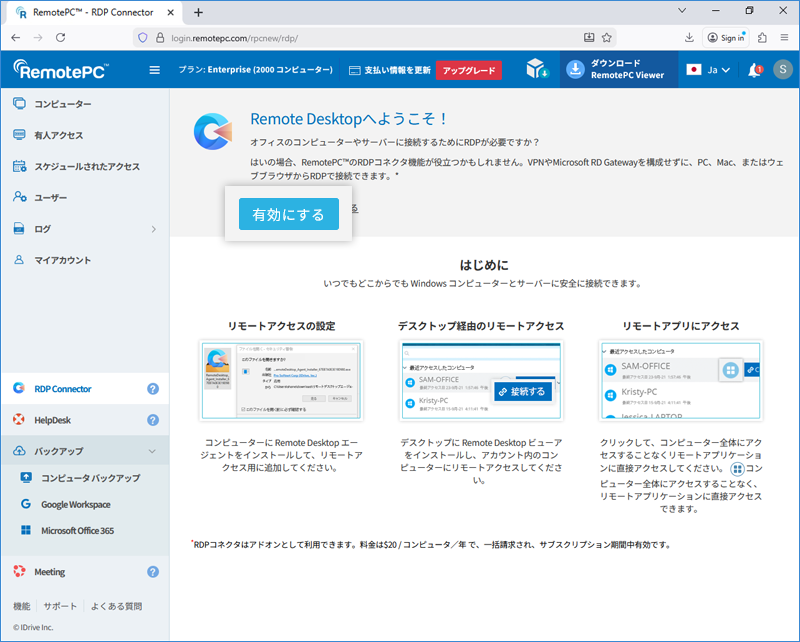
Task: Click 支払い情報を更新 link
Action: (390, 70)
